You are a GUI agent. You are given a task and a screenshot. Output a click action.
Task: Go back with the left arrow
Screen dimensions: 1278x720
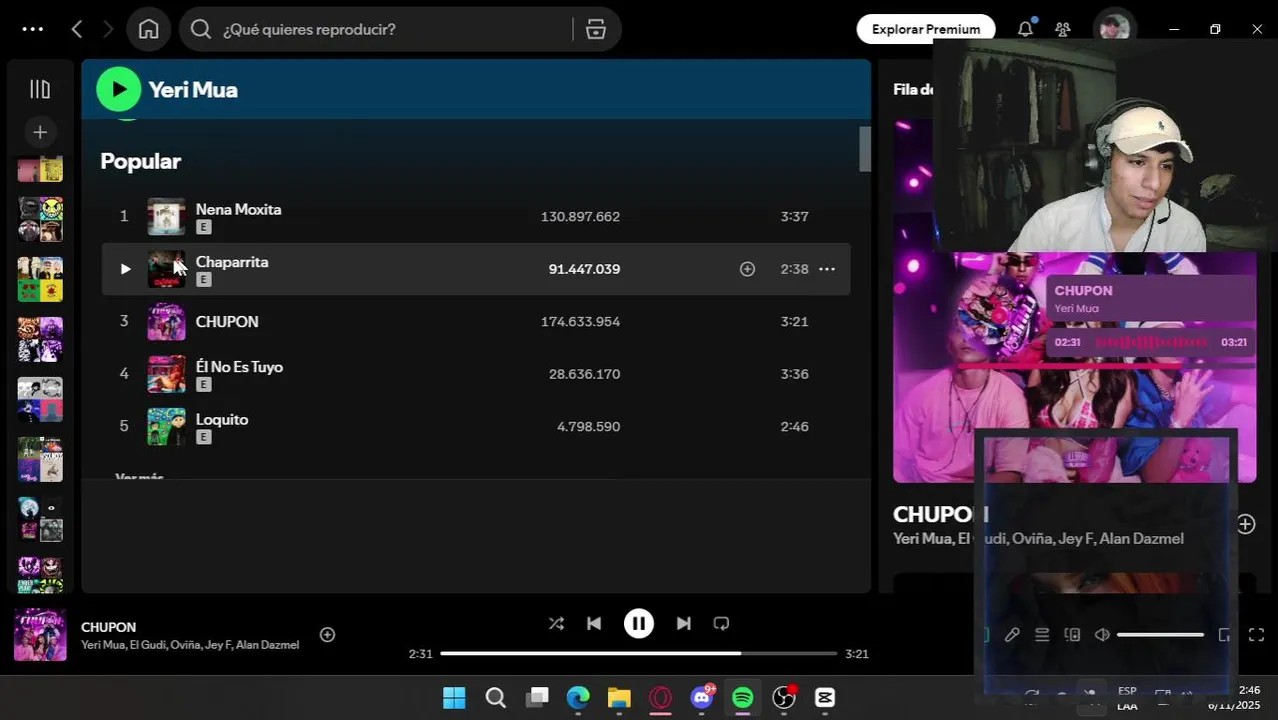[77, 29]
